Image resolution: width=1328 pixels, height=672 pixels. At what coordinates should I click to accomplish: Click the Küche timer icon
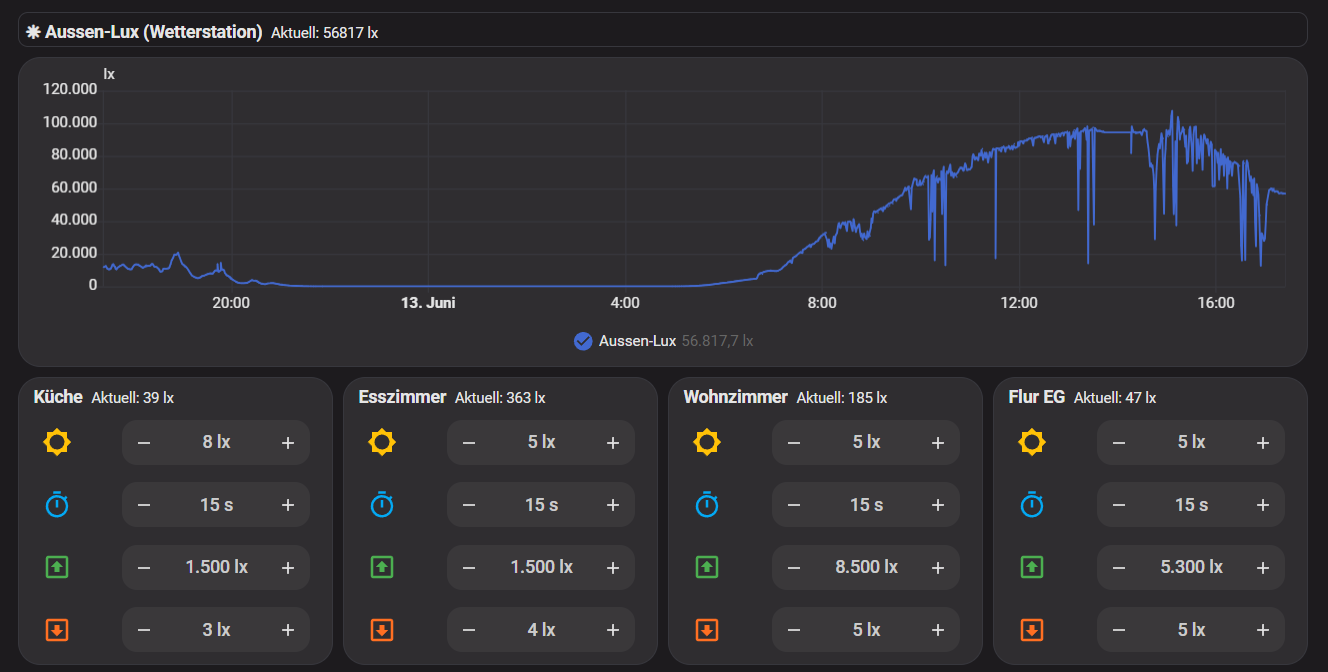57,505
